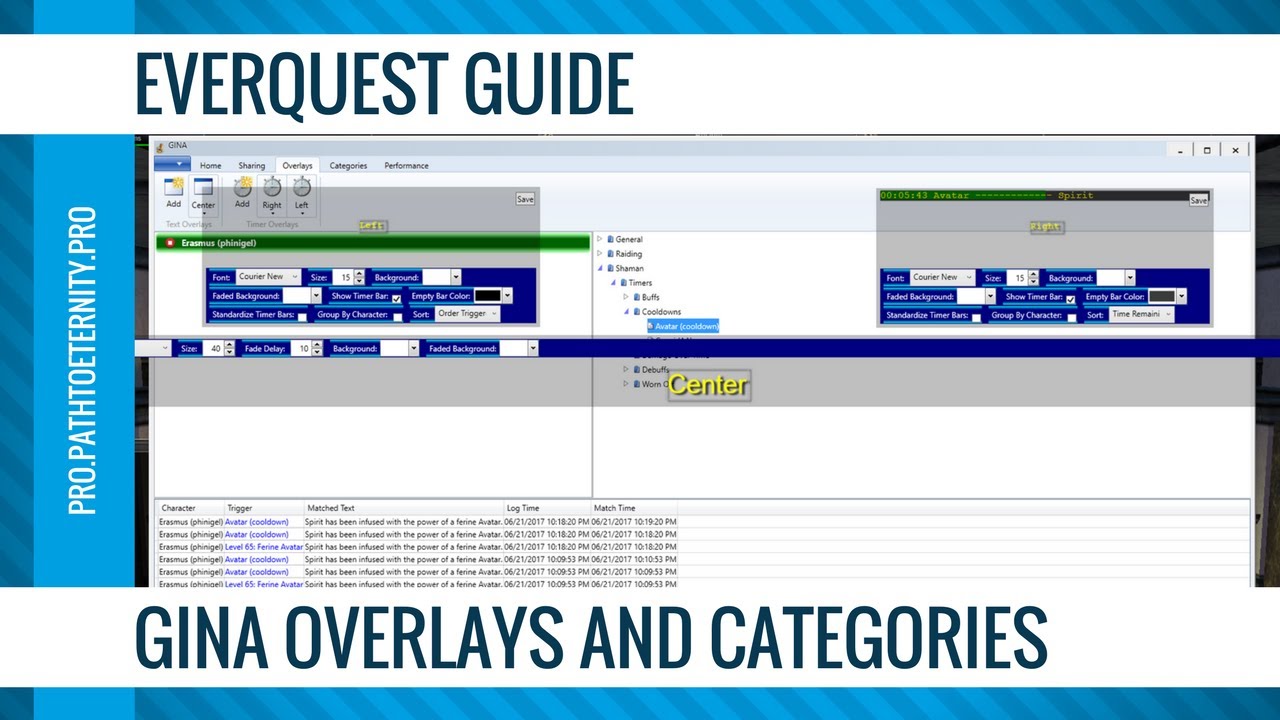Click the Size field showing 40
The image size is (1280, 720).
pyautogui.click(x=213, y=348)
